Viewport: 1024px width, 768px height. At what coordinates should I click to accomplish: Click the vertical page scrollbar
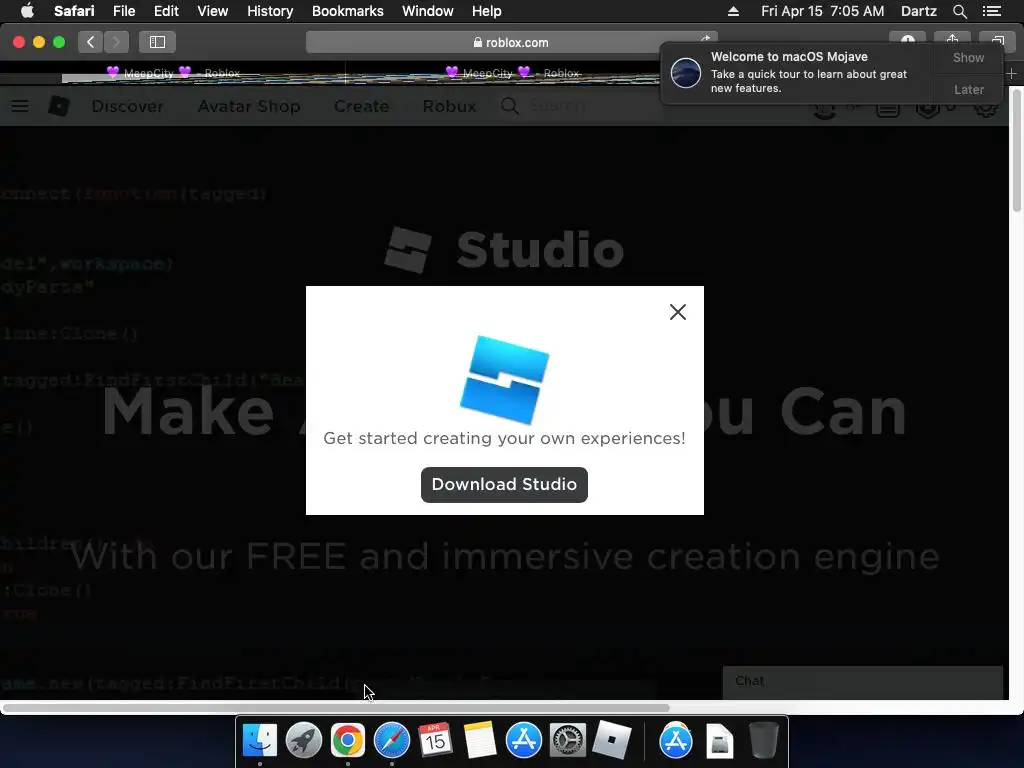1017,150
